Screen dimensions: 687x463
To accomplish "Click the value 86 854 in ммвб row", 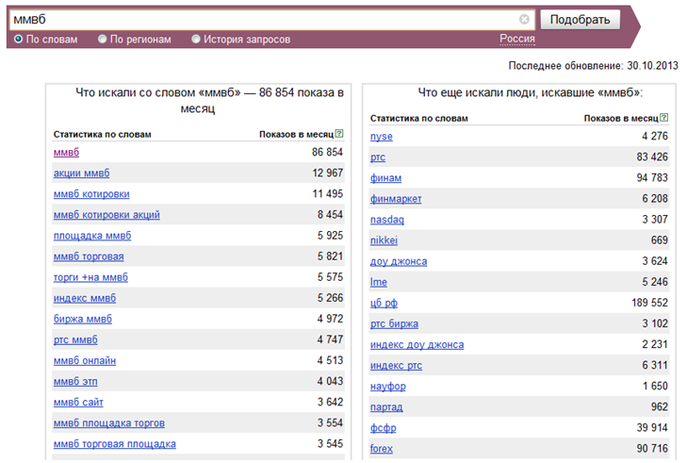I will 327,152.
